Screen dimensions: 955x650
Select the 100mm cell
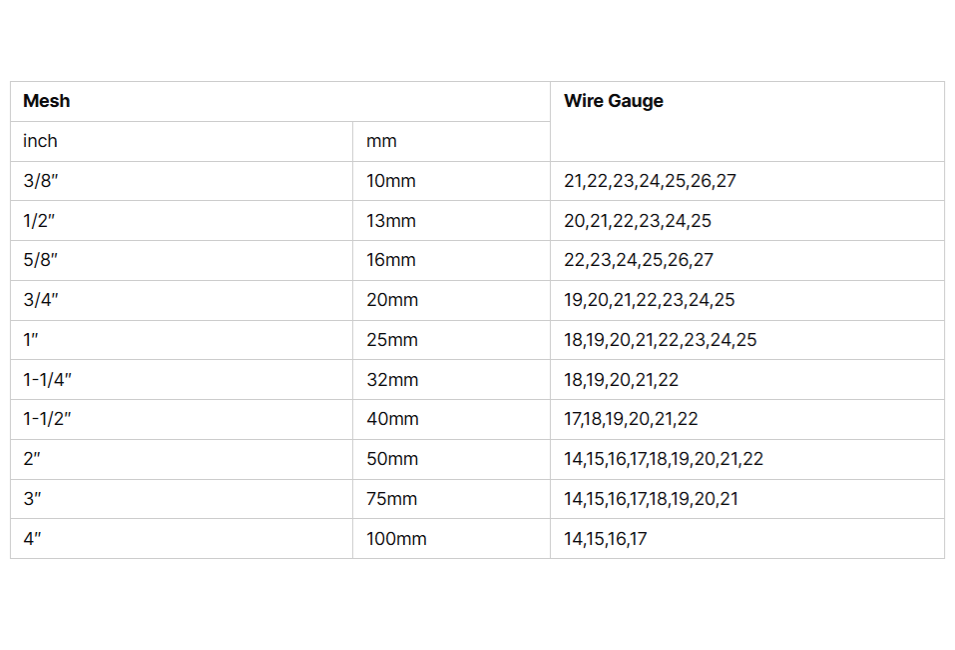pos(451,539)
